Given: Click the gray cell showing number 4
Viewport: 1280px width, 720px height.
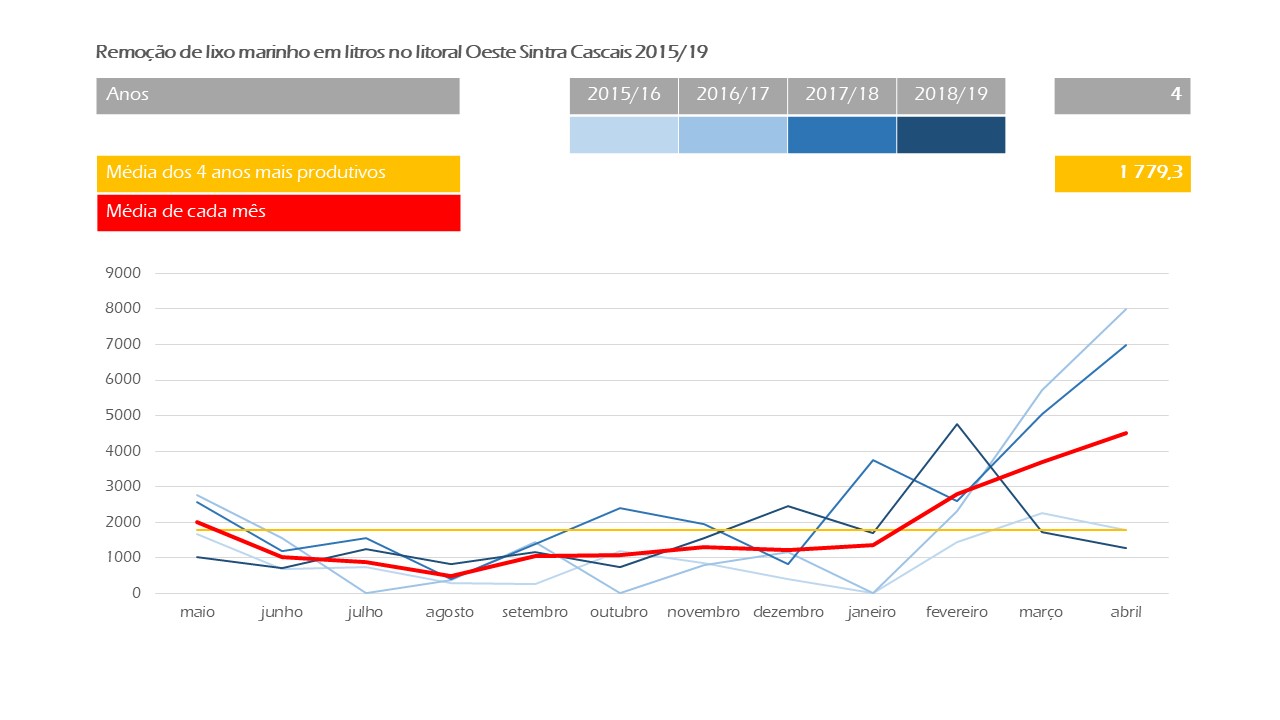Looking at the screenshot, I should (x=1122, y=95).
